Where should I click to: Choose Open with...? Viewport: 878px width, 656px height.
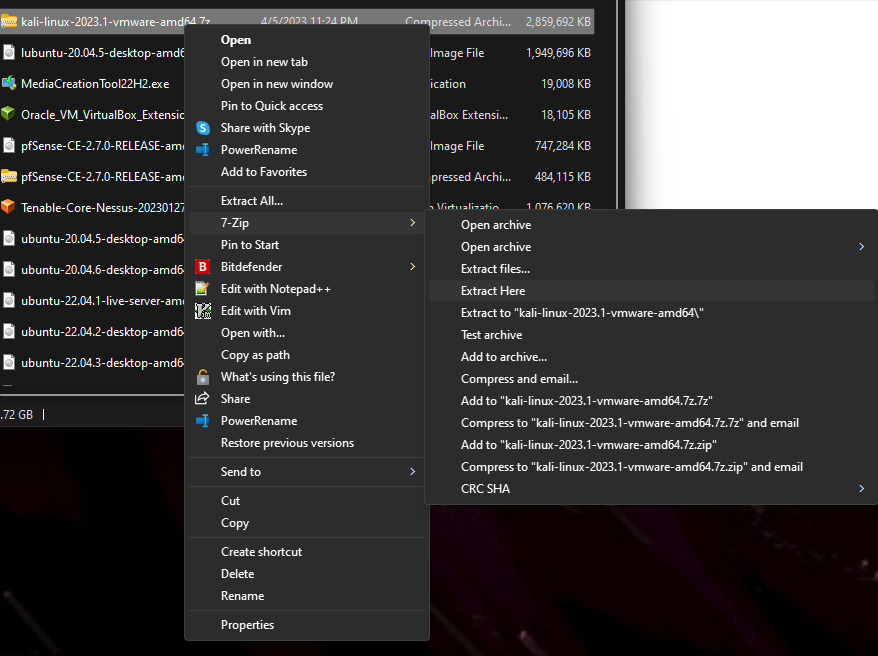253,333
